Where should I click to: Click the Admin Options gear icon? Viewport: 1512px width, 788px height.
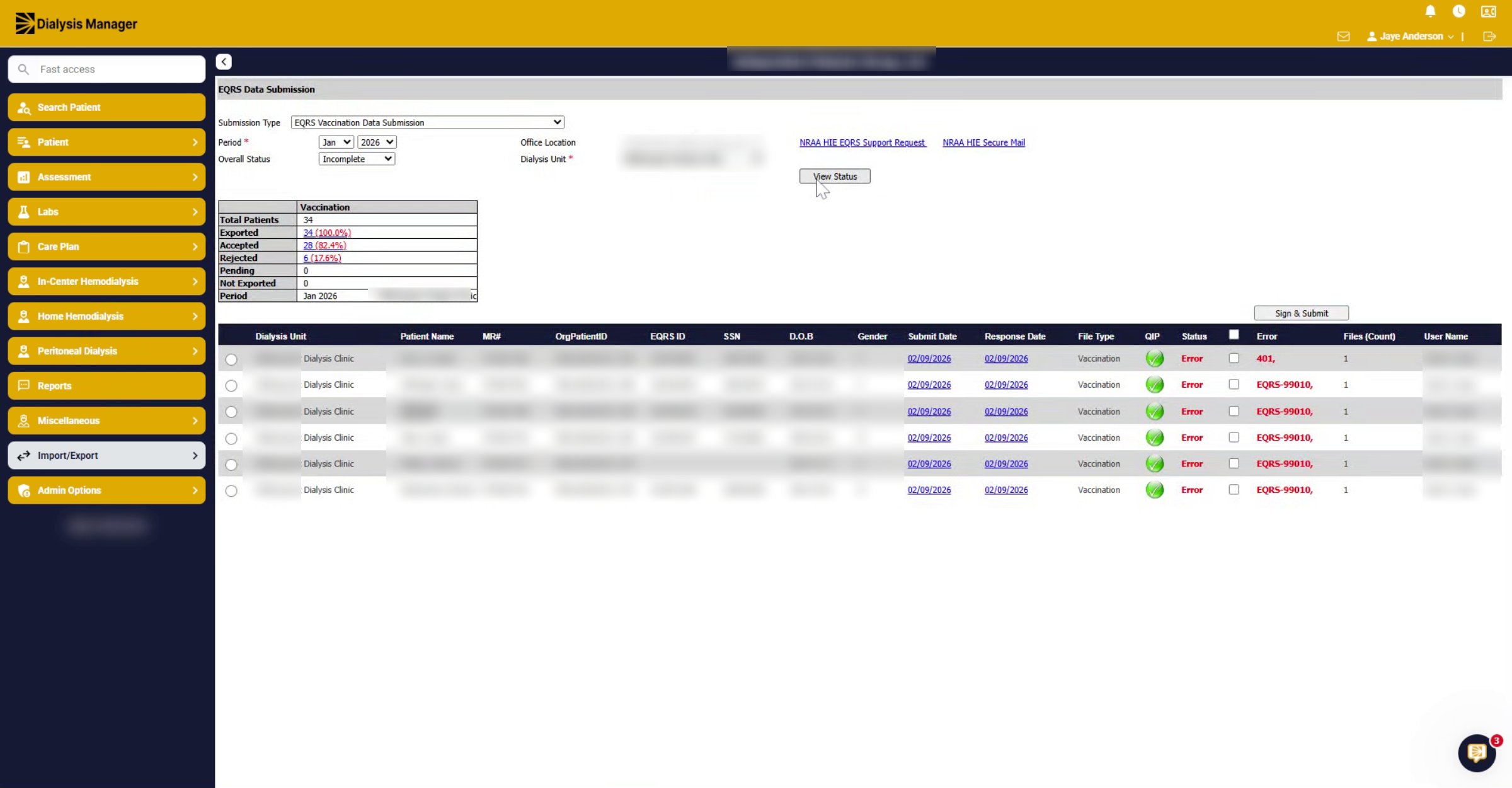pyautogui.click(x=24, y=490)
